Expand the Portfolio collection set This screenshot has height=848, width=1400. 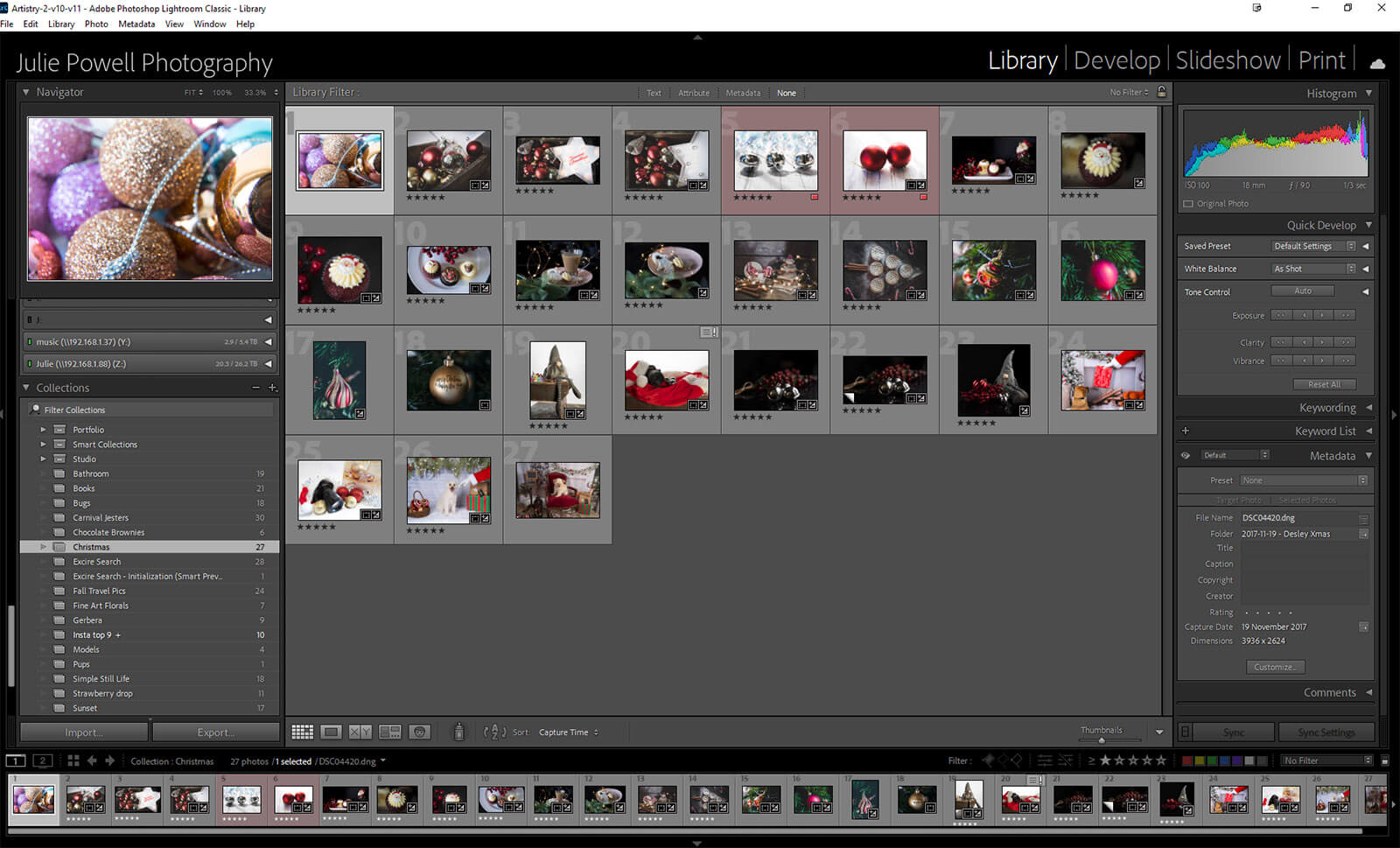pos(43,430)
